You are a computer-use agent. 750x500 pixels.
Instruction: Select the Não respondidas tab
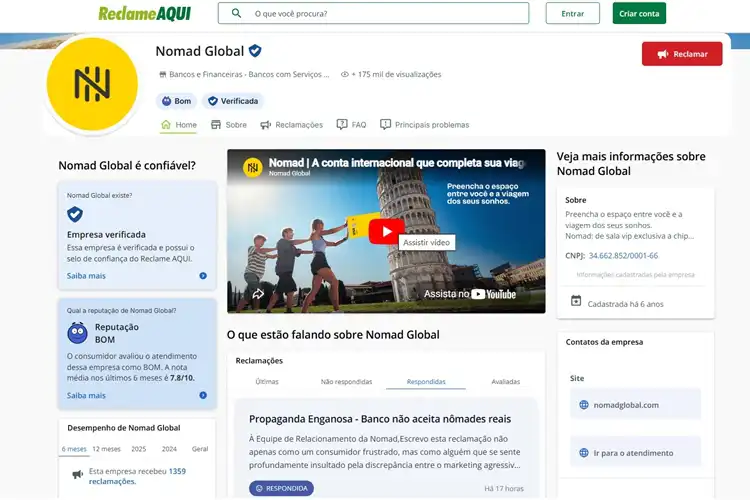[346, 381]
